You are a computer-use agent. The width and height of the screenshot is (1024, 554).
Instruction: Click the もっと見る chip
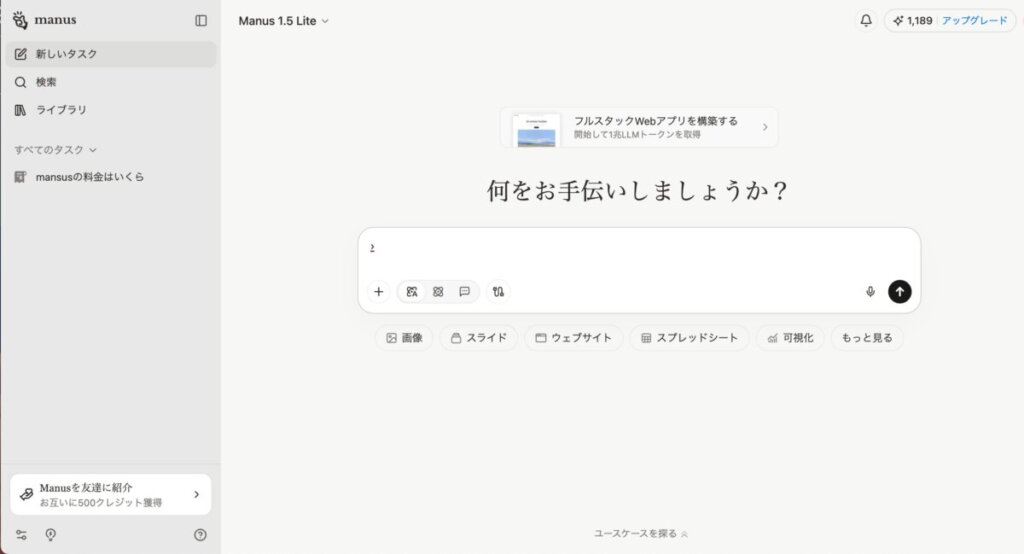tap(867, 338)
